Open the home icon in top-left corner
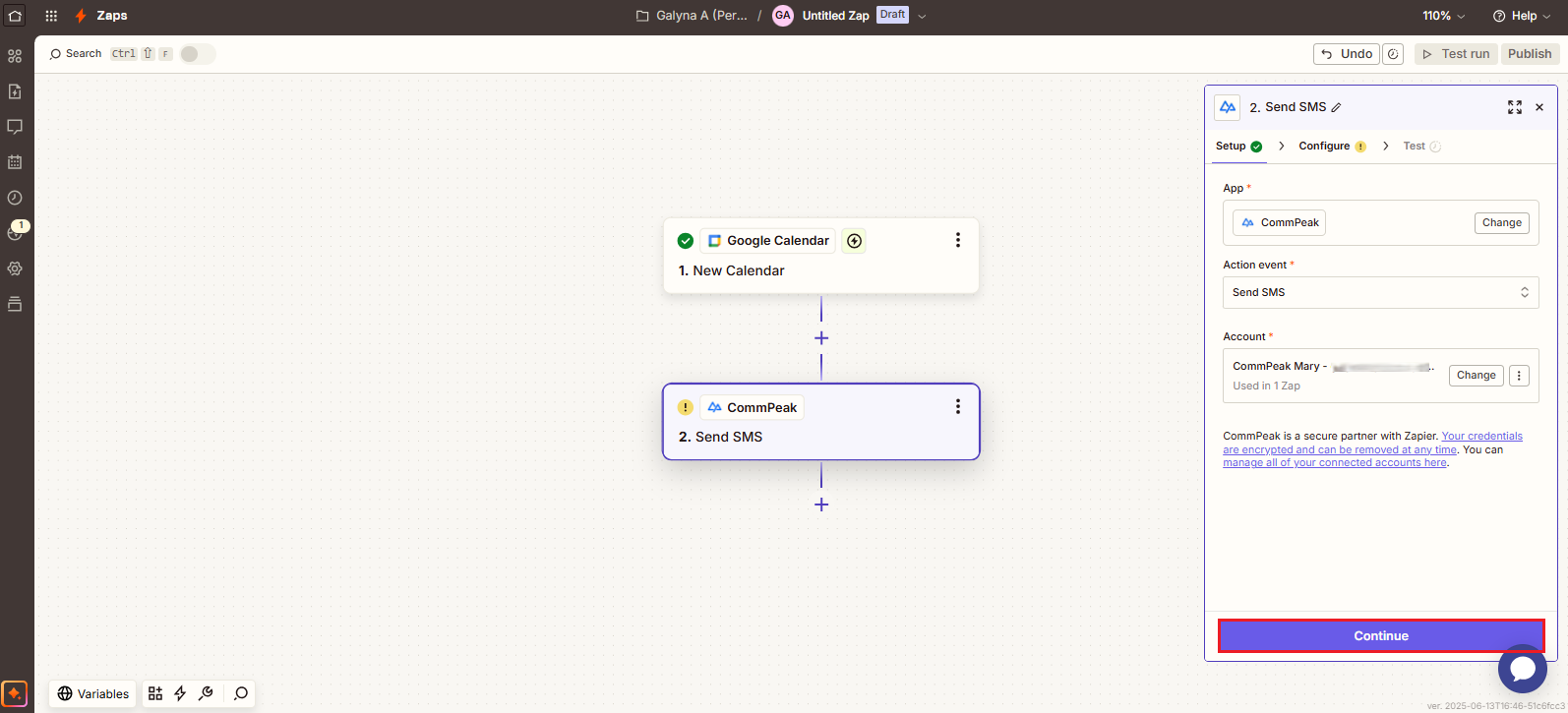The width and height of the screenshot is (1568, 713). (x=15, y=16)
